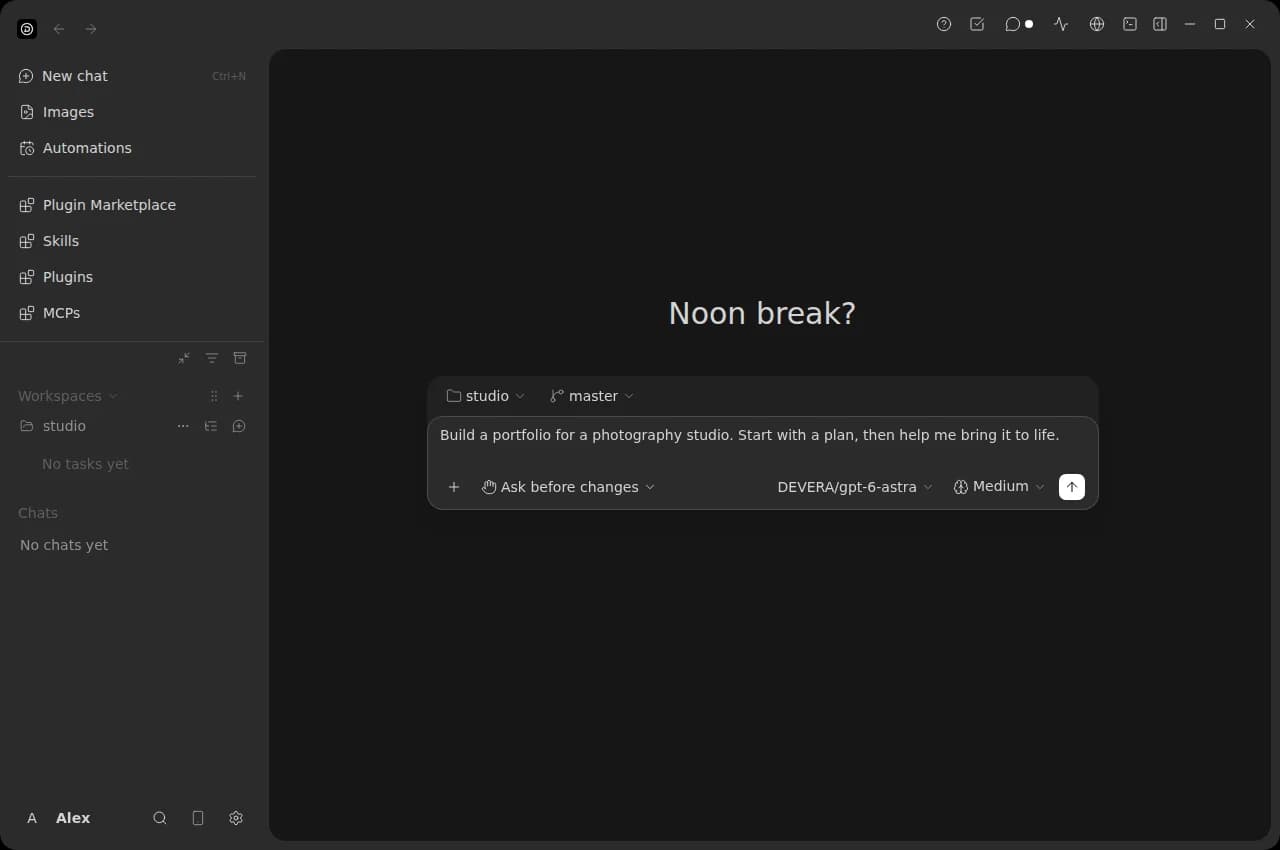The image size is (1280, 850).
Task: Click the 'No chats yet' text
Action: coord(64,545)
